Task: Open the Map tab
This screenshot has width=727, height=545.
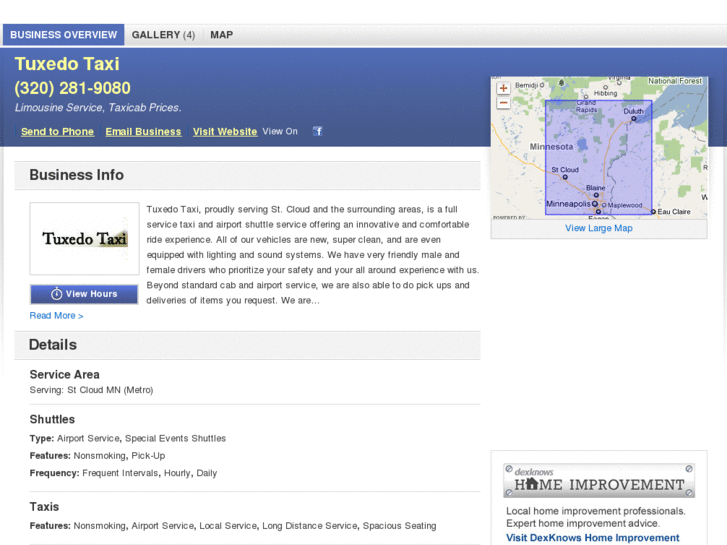Action: coord(222,35)
